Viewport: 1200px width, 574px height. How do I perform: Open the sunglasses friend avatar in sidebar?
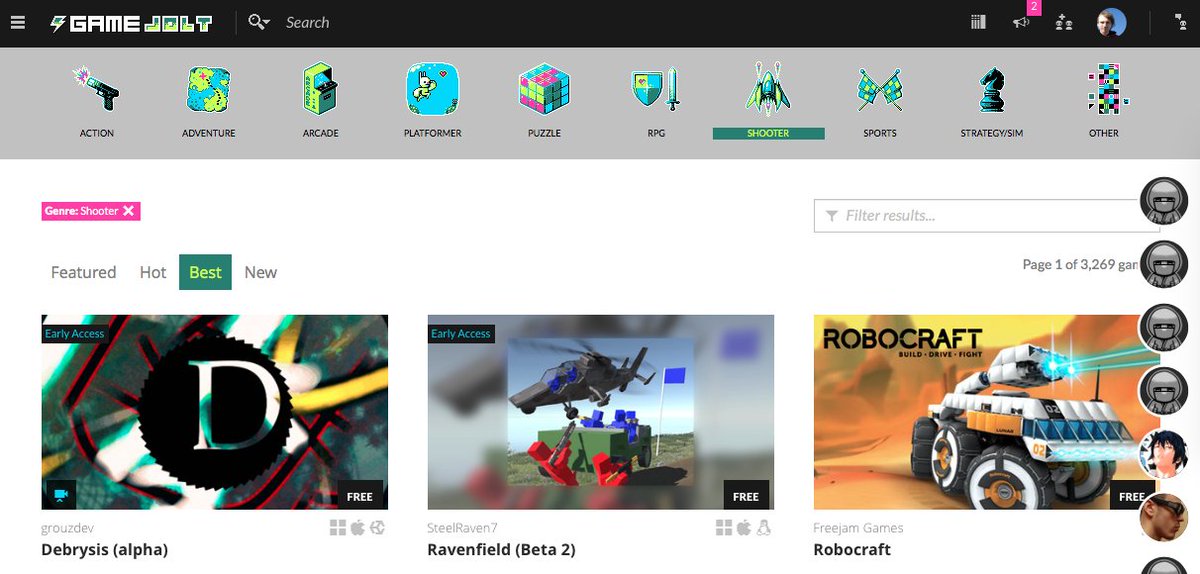1164,517
